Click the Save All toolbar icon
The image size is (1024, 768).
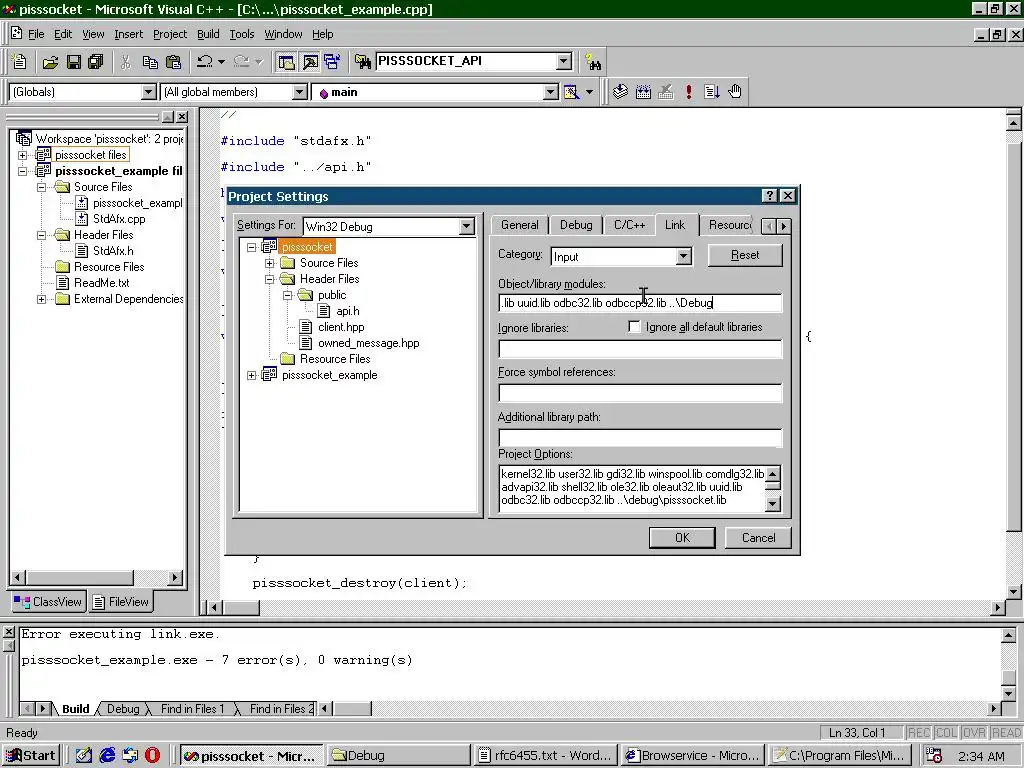[95, 62]
